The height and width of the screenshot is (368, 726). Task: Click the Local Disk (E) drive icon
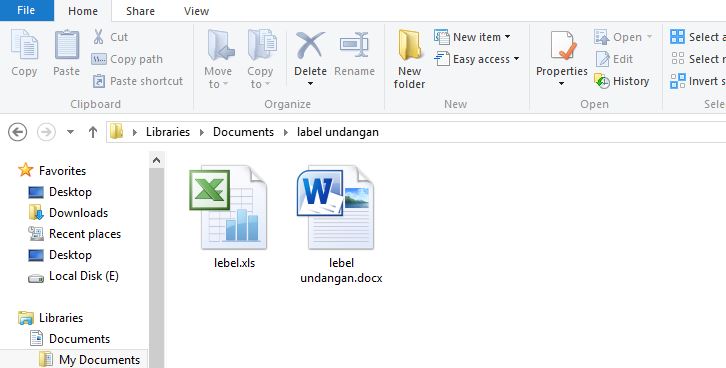(36, 278)
